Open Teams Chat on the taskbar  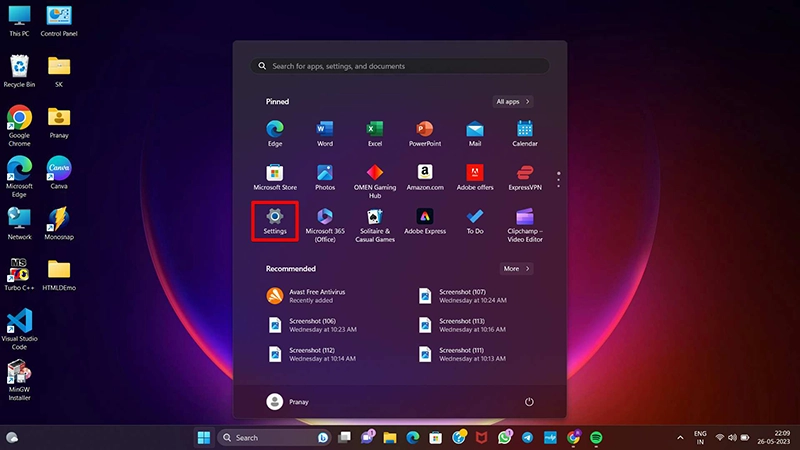367,437
